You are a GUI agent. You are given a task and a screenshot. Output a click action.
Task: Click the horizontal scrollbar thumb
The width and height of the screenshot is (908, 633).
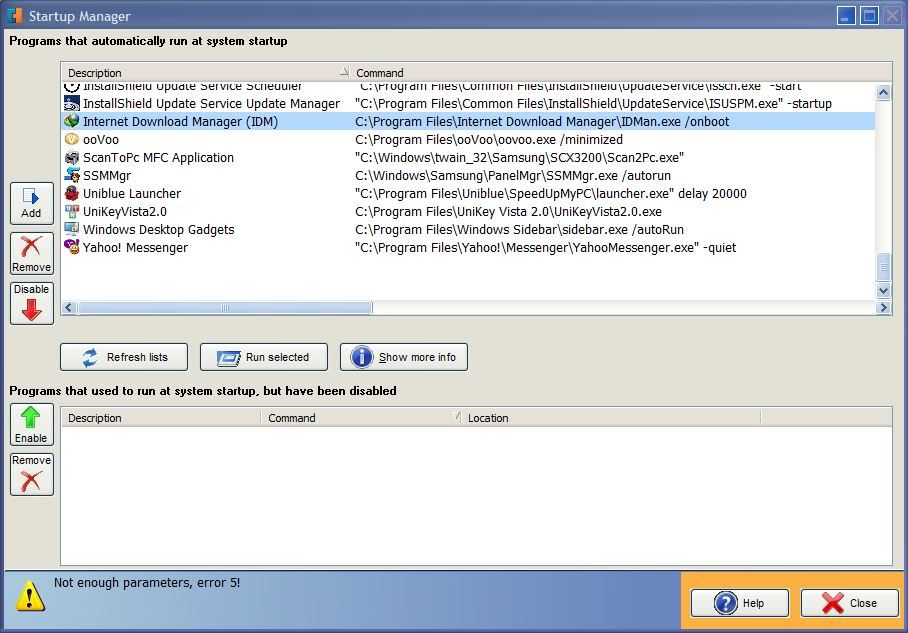[225, 308]
